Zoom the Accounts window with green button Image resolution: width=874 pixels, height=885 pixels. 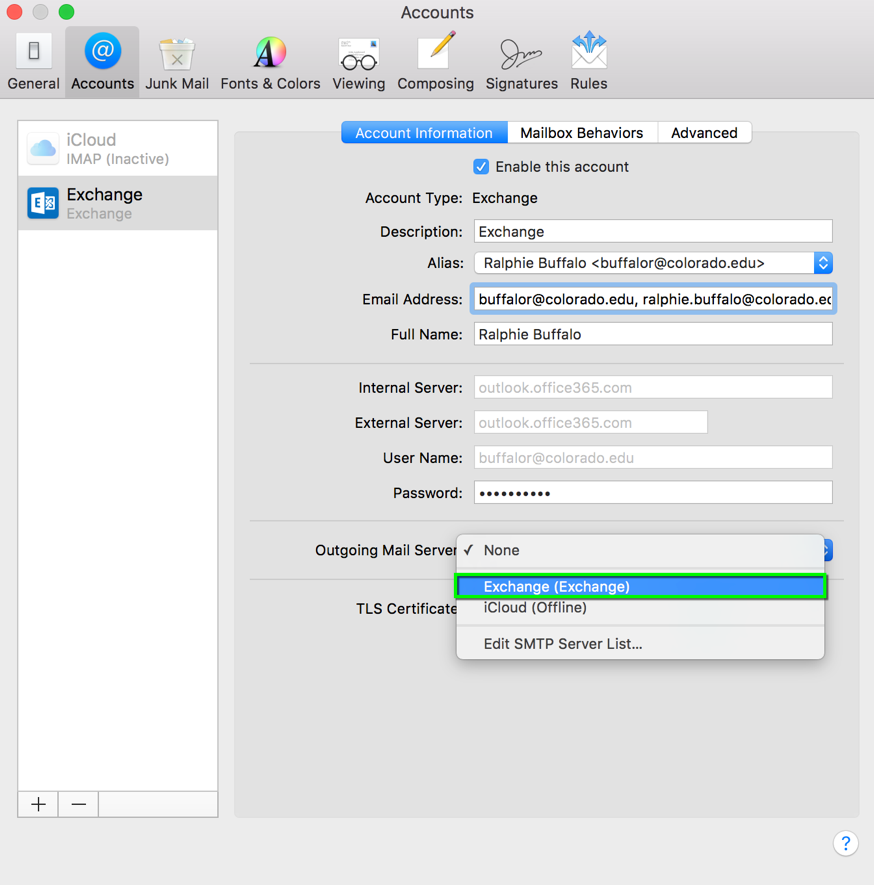(67, 12)
